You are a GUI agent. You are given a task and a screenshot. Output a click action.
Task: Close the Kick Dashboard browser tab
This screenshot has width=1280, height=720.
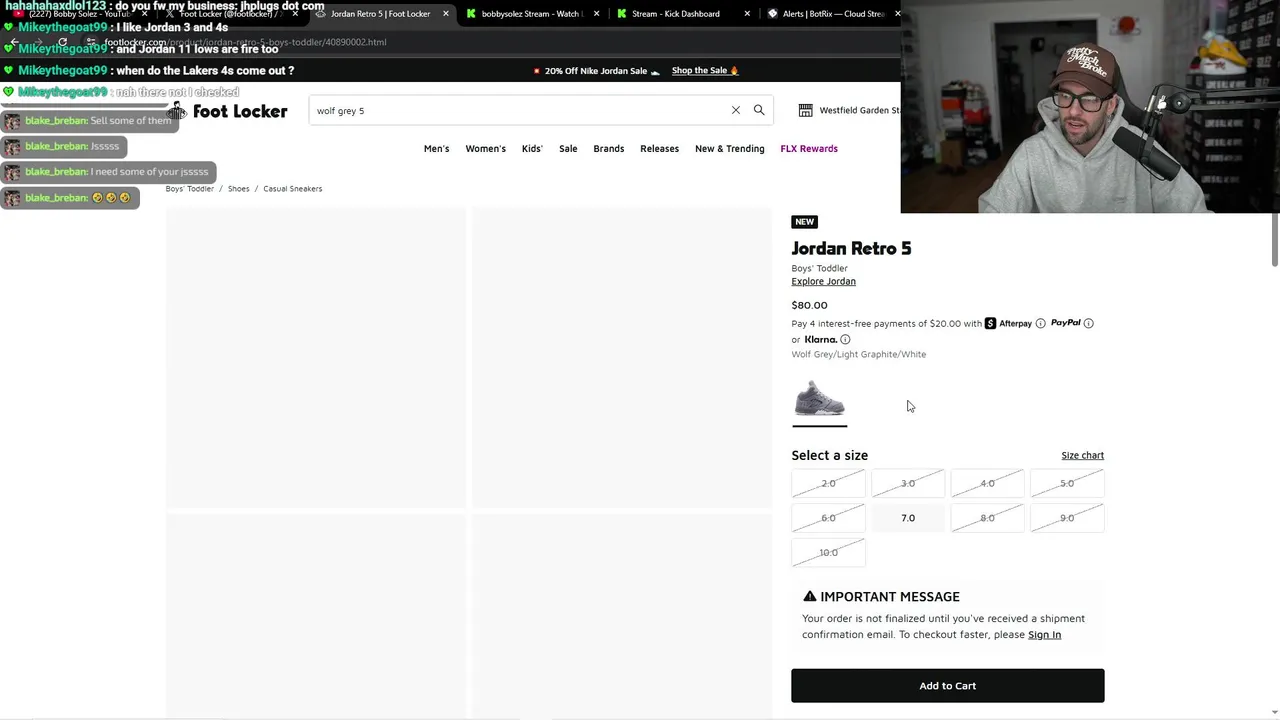(747, 14)
